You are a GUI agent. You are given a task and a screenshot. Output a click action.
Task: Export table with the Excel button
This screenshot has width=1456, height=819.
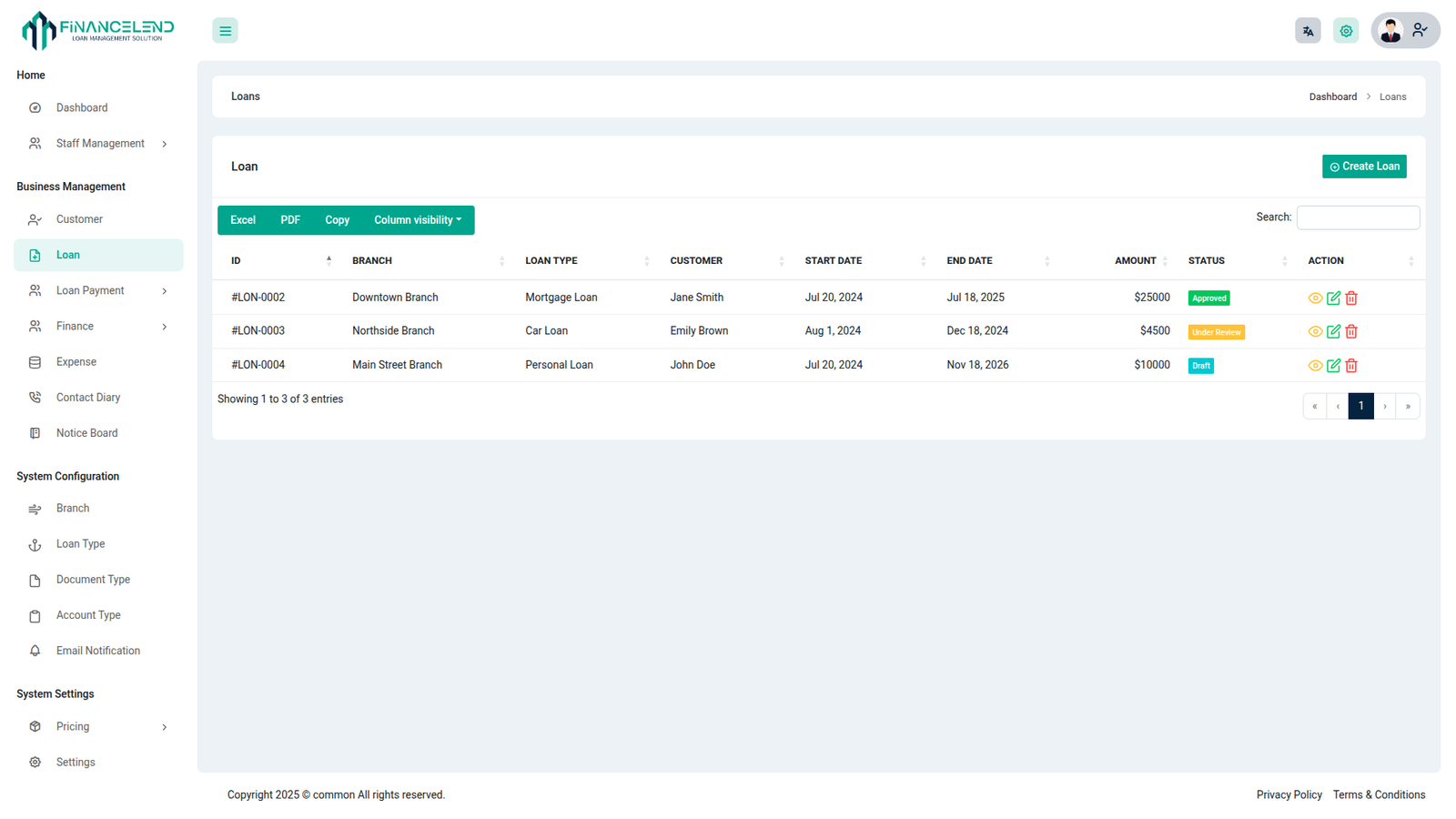[x=243, y=220]
